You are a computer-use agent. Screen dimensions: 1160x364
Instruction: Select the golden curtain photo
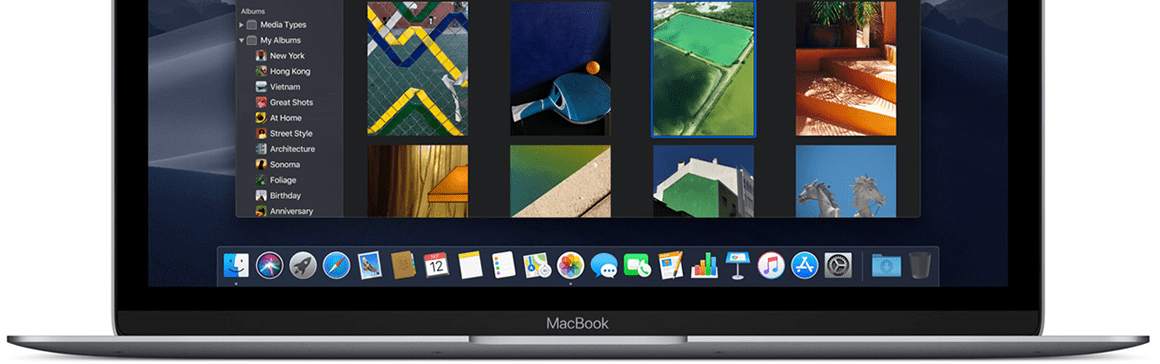coord(418,181)
